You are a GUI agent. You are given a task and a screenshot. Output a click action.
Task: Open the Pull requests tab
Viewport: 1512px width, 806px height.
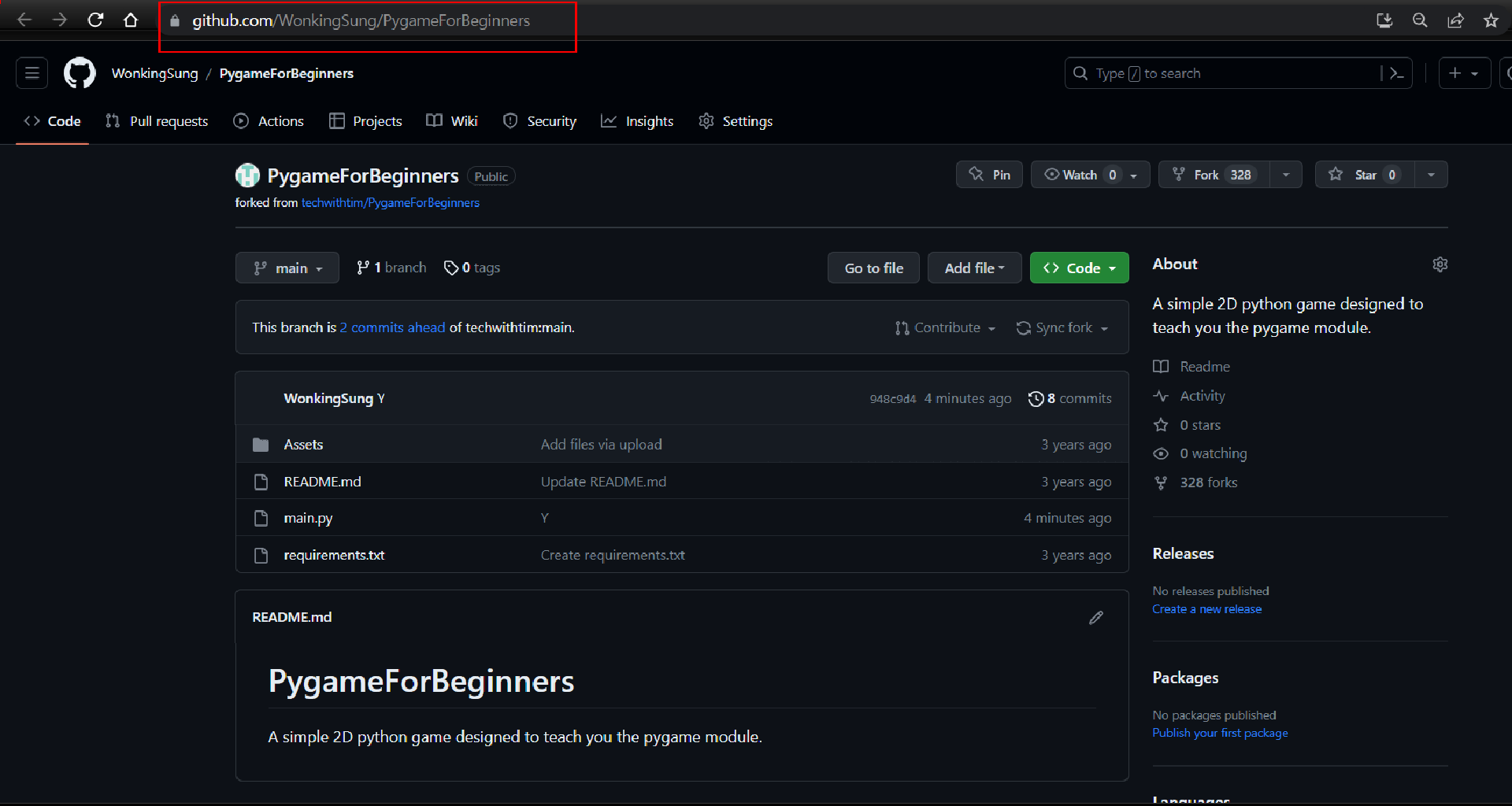(157, 121)
